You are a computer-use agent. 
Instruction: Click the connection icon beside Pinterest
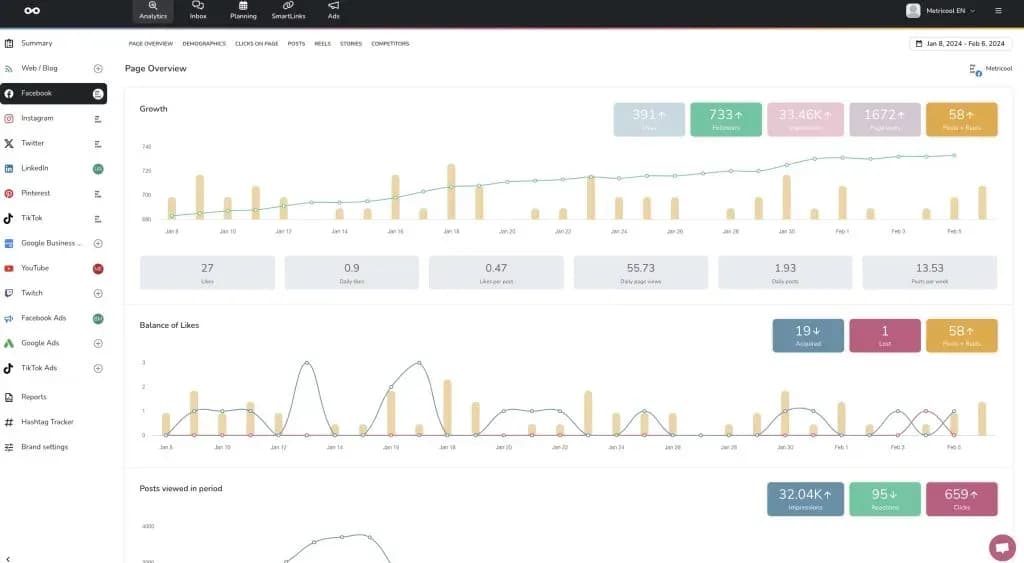click(98, 194)
